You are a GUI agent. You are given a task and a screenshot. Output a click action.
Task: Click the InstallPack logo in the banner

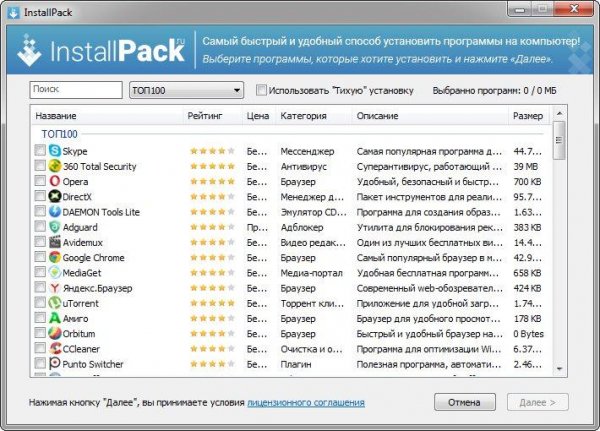coord(101,51)
